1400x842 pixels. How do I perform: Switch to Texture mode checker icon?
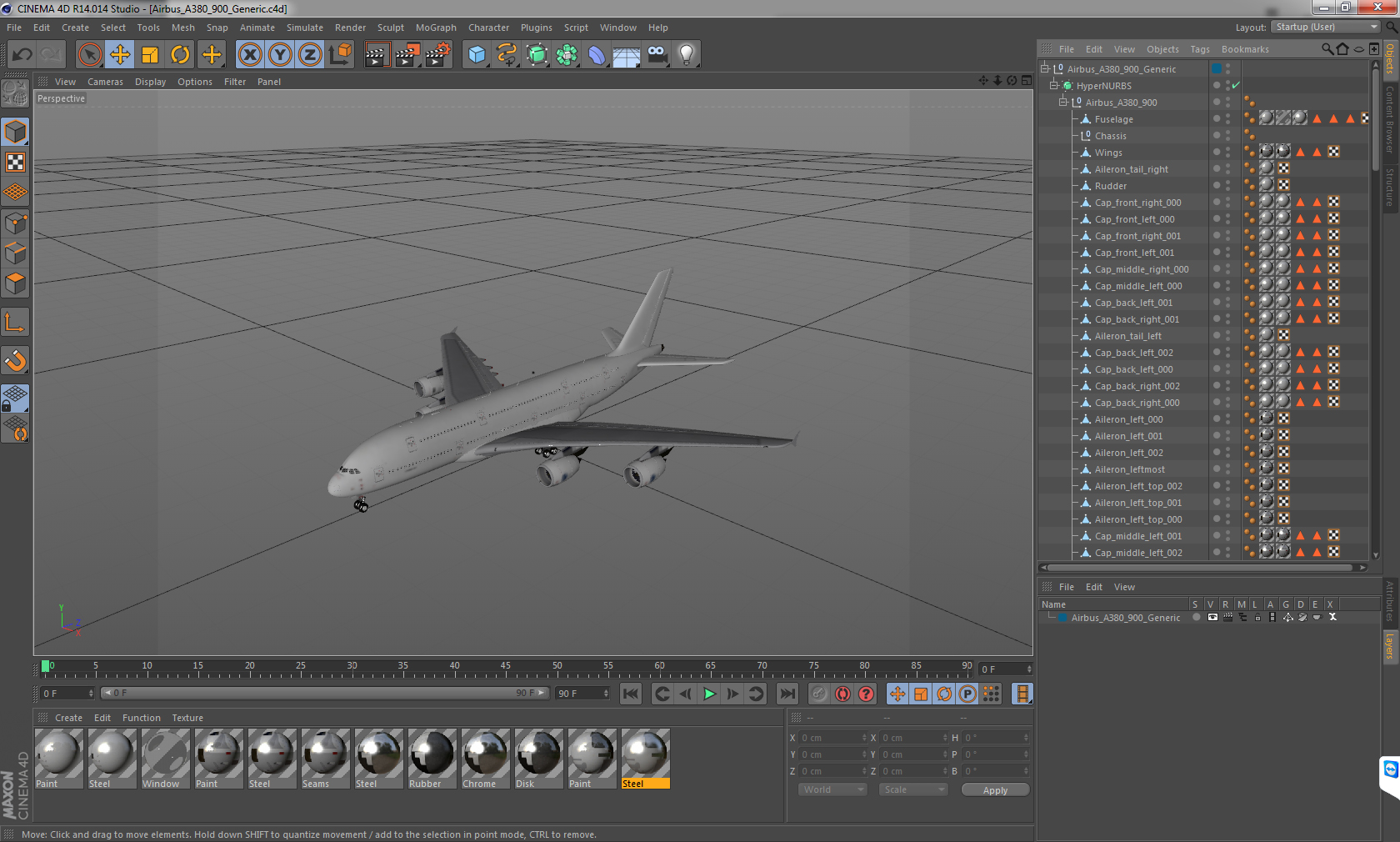tap(15, 162)
